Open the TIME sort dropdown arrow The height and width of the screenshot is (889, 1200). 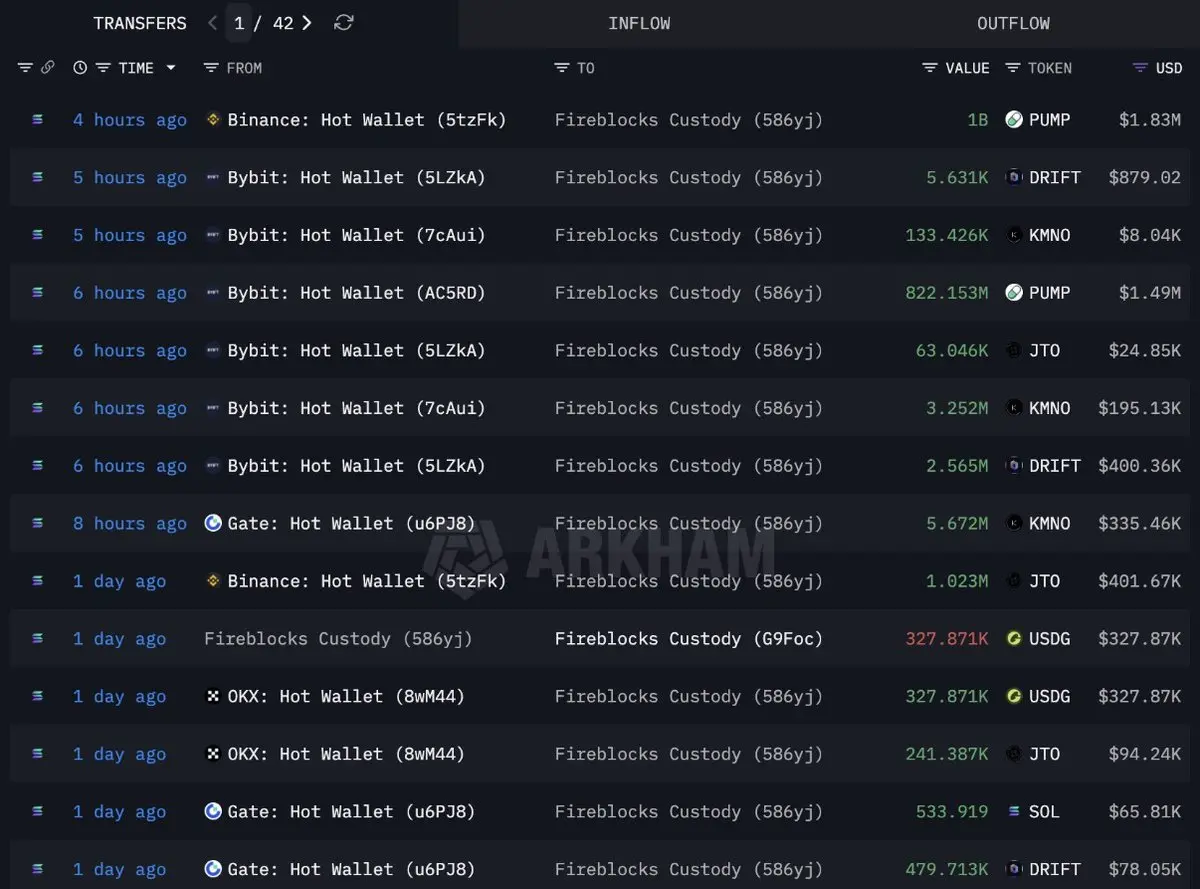[171, 68]
